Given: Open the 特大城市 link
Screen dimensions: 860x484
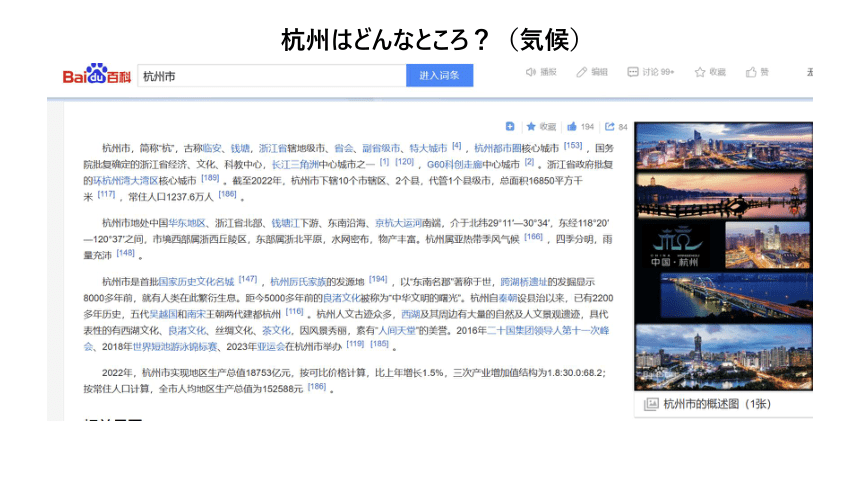Looking at the screenshot, I should (428, 148).
